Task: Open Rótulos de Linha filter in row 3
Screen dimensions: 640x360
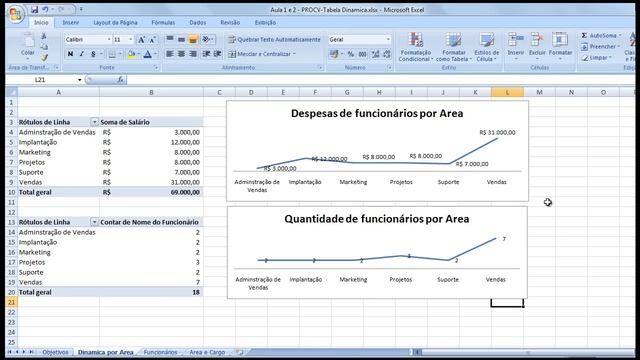Action: 94,122
